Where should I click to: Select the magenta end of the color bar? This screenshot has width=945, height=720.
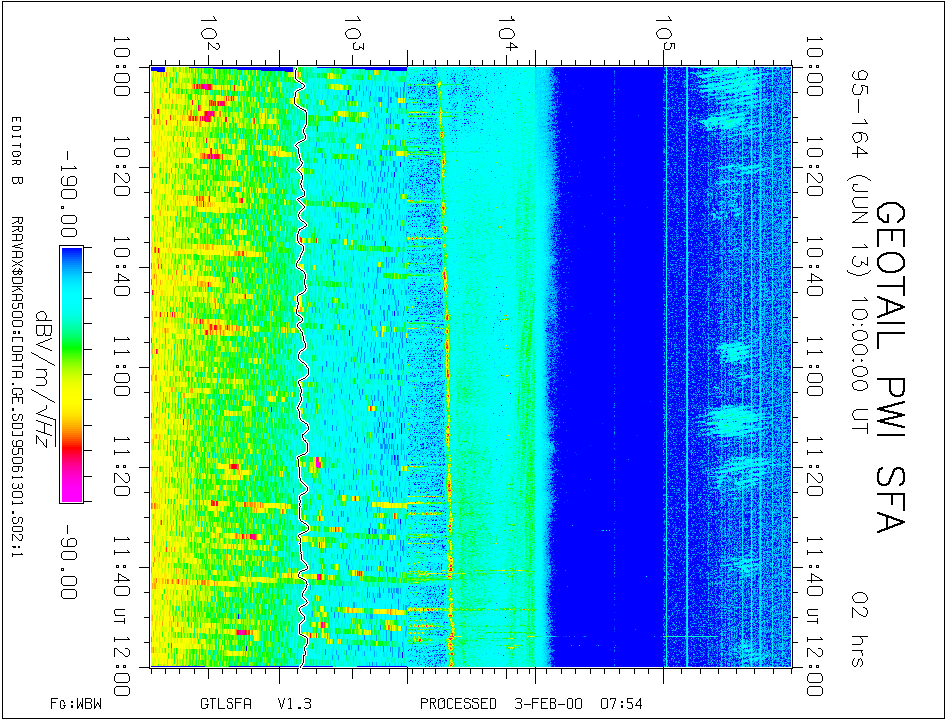pyautogui.click(x=71, y=488)
